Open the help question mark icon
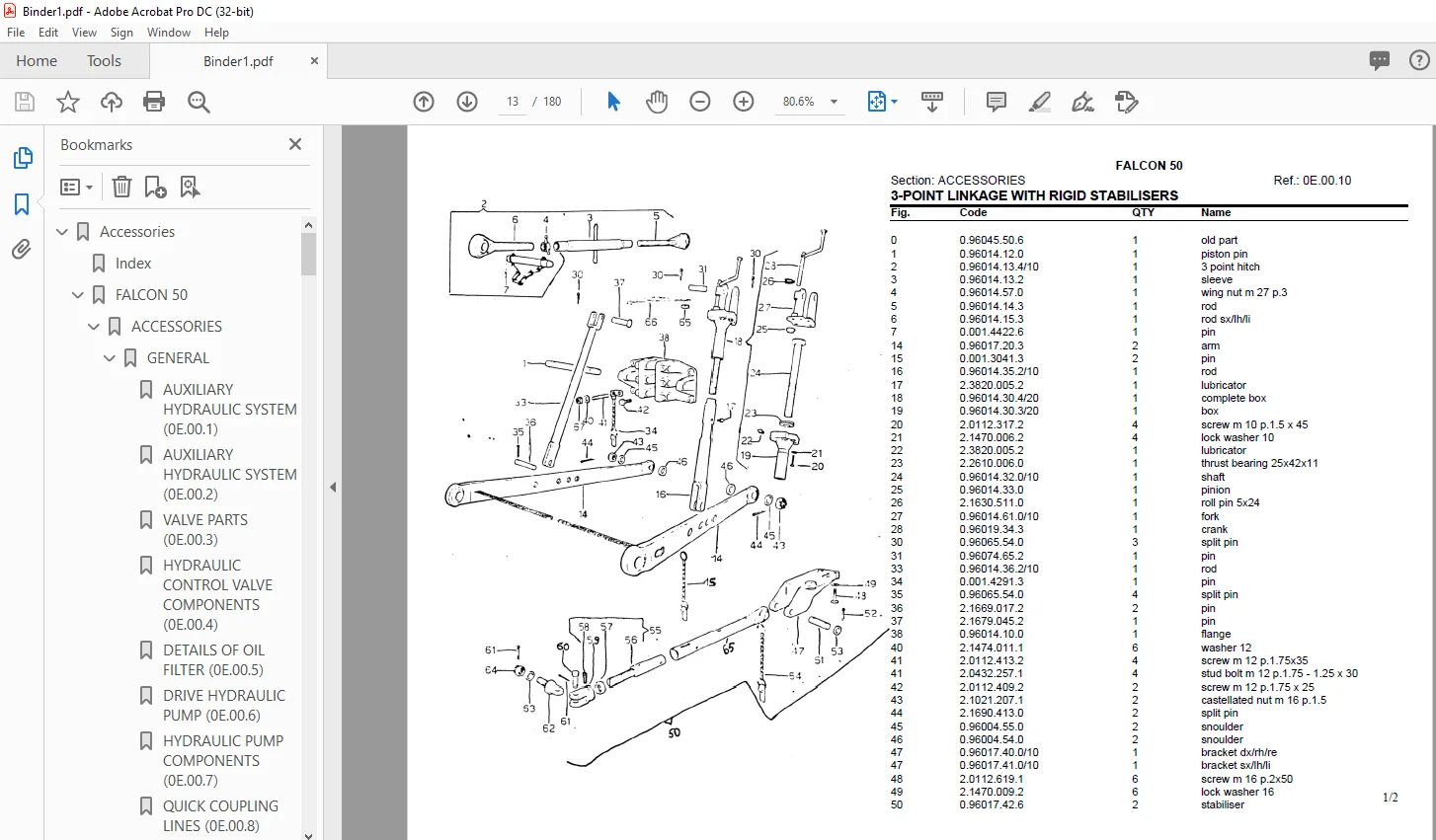Image resolution: width=1436 pixels, height=840 pixels. click(x=1419, y=60)
